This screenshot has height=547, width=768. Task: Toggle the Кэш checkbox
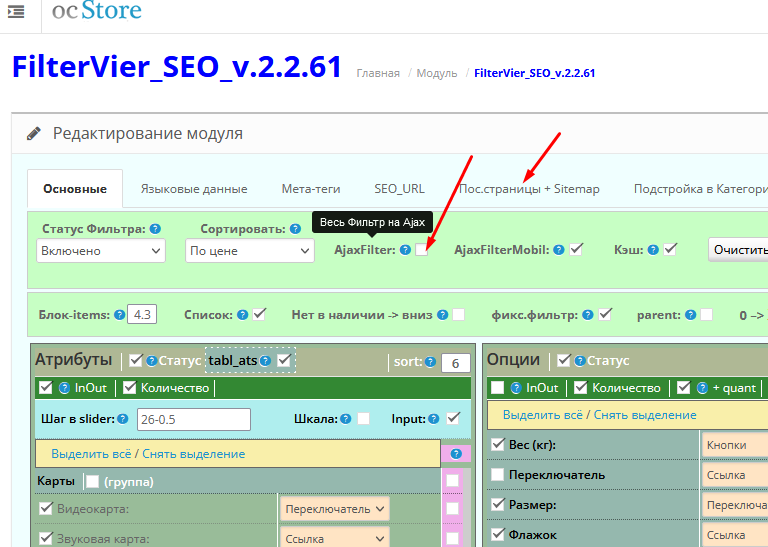670,249
